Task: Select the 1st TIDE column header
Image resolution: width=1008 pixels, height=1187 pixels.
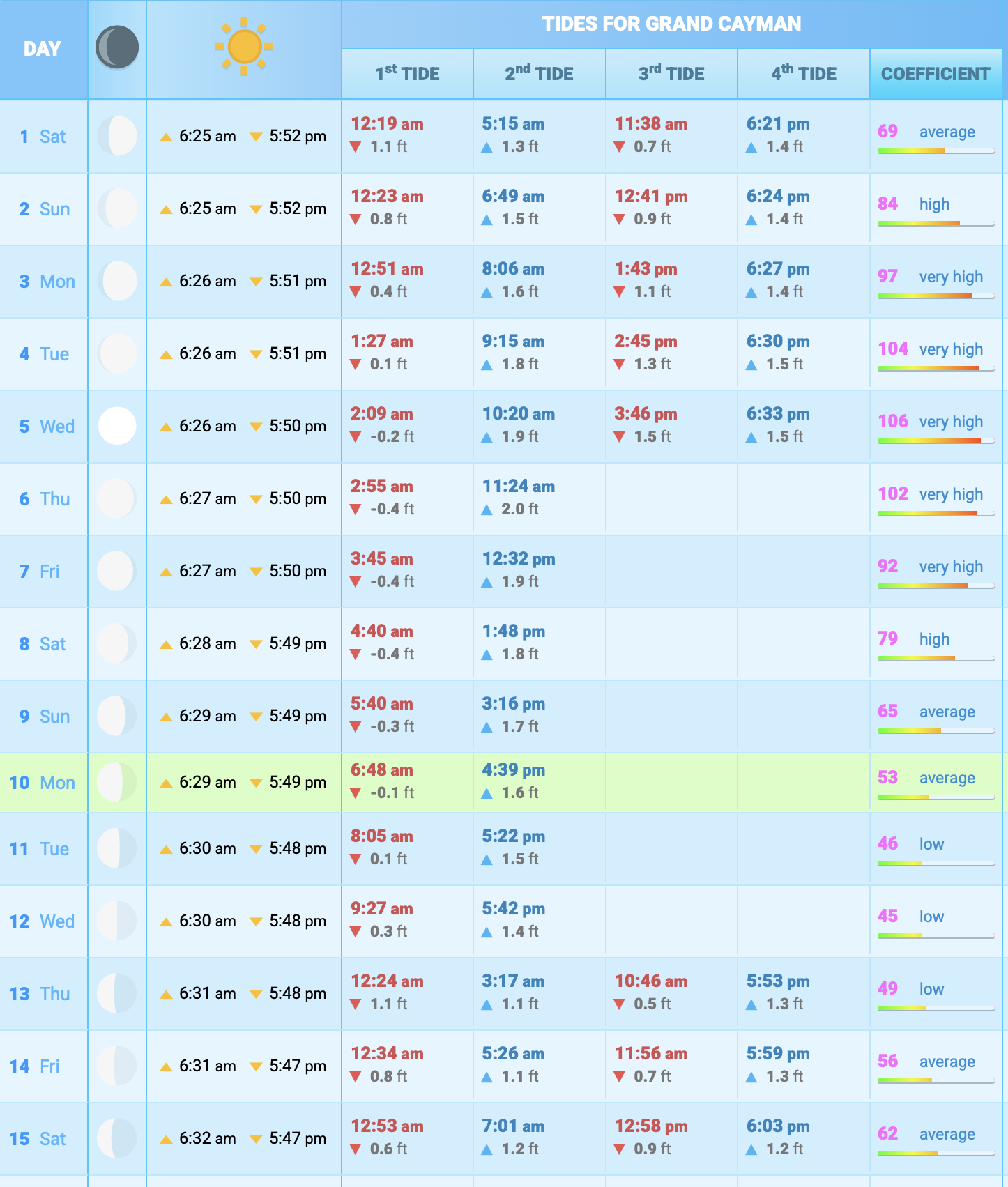Action: point(407,74)
